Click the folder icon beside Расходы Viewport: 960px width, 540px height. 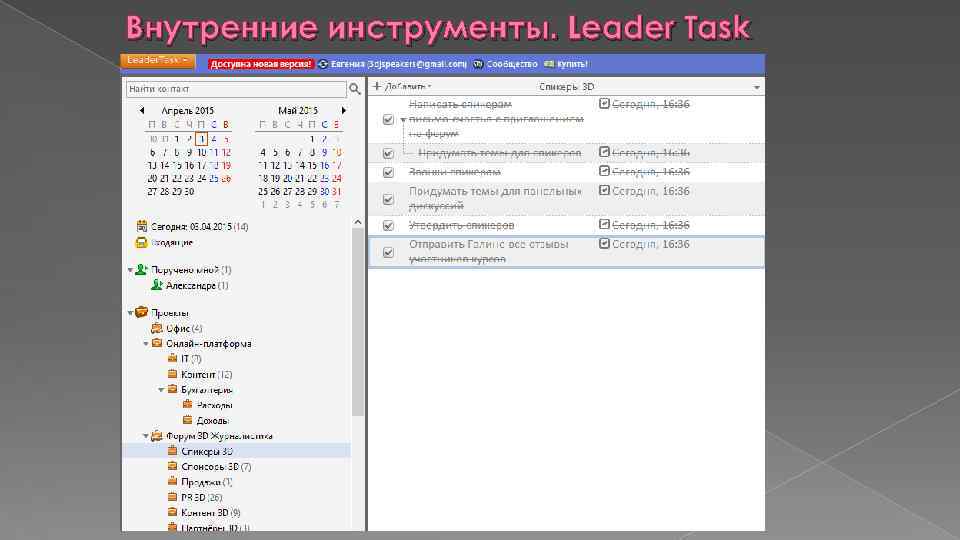pos(187,404)
